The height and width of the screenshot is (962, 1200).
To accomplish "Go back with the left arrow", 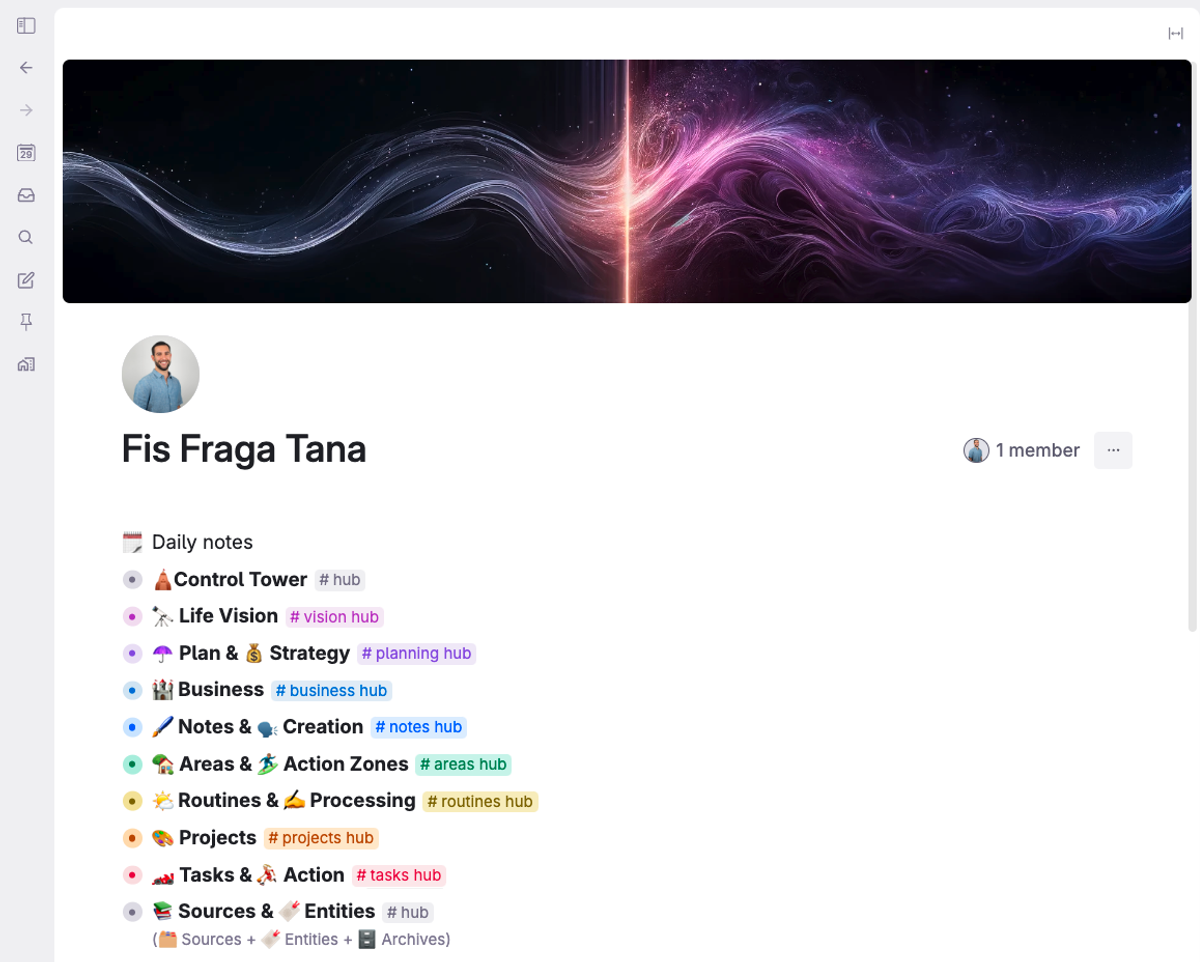I will [26, 68].
